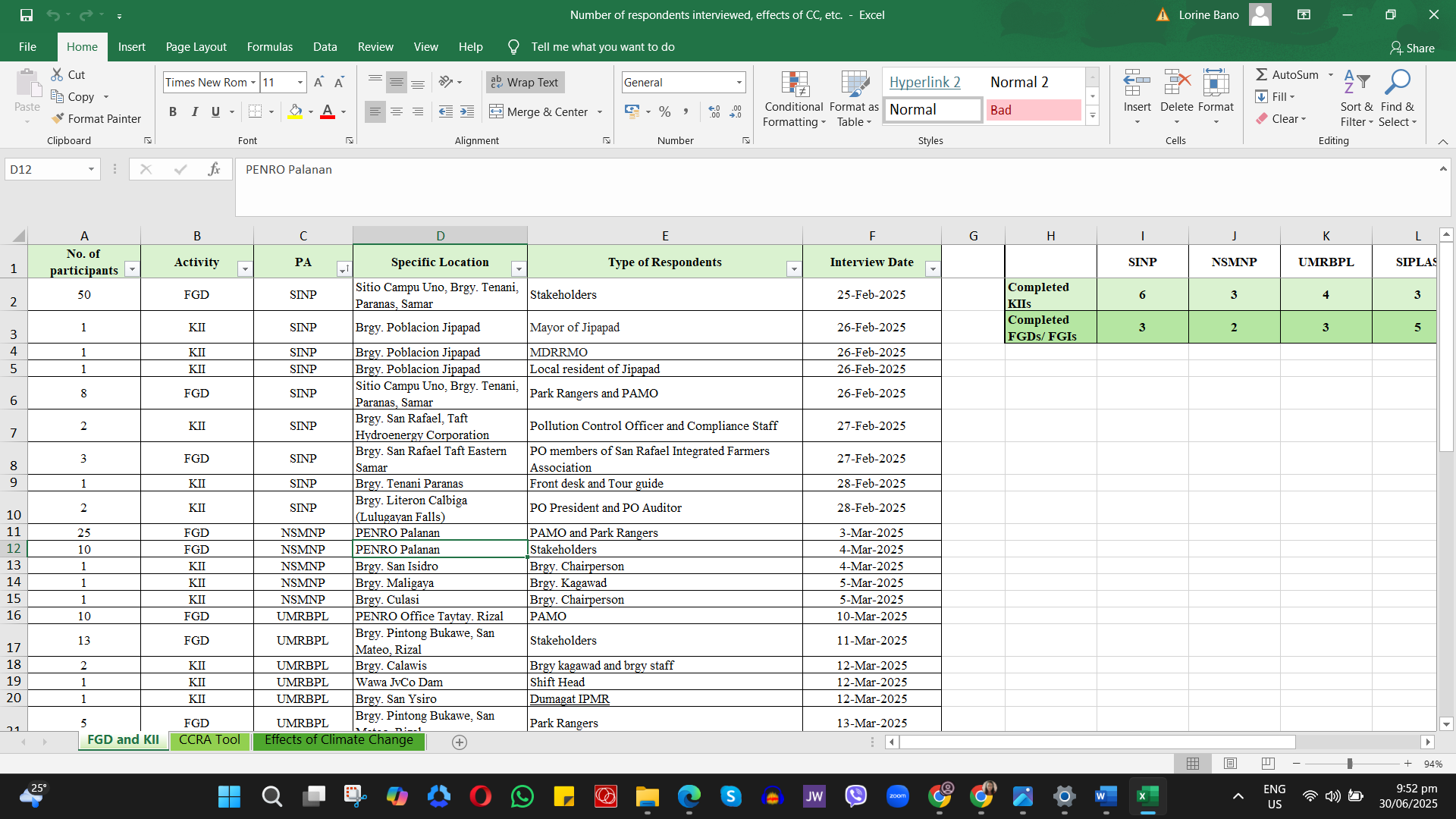The image size is (1456, 819).
Task: Switch to Effects of Climate Change sheet
Action: pyautogui.click(x=339, y=740)
